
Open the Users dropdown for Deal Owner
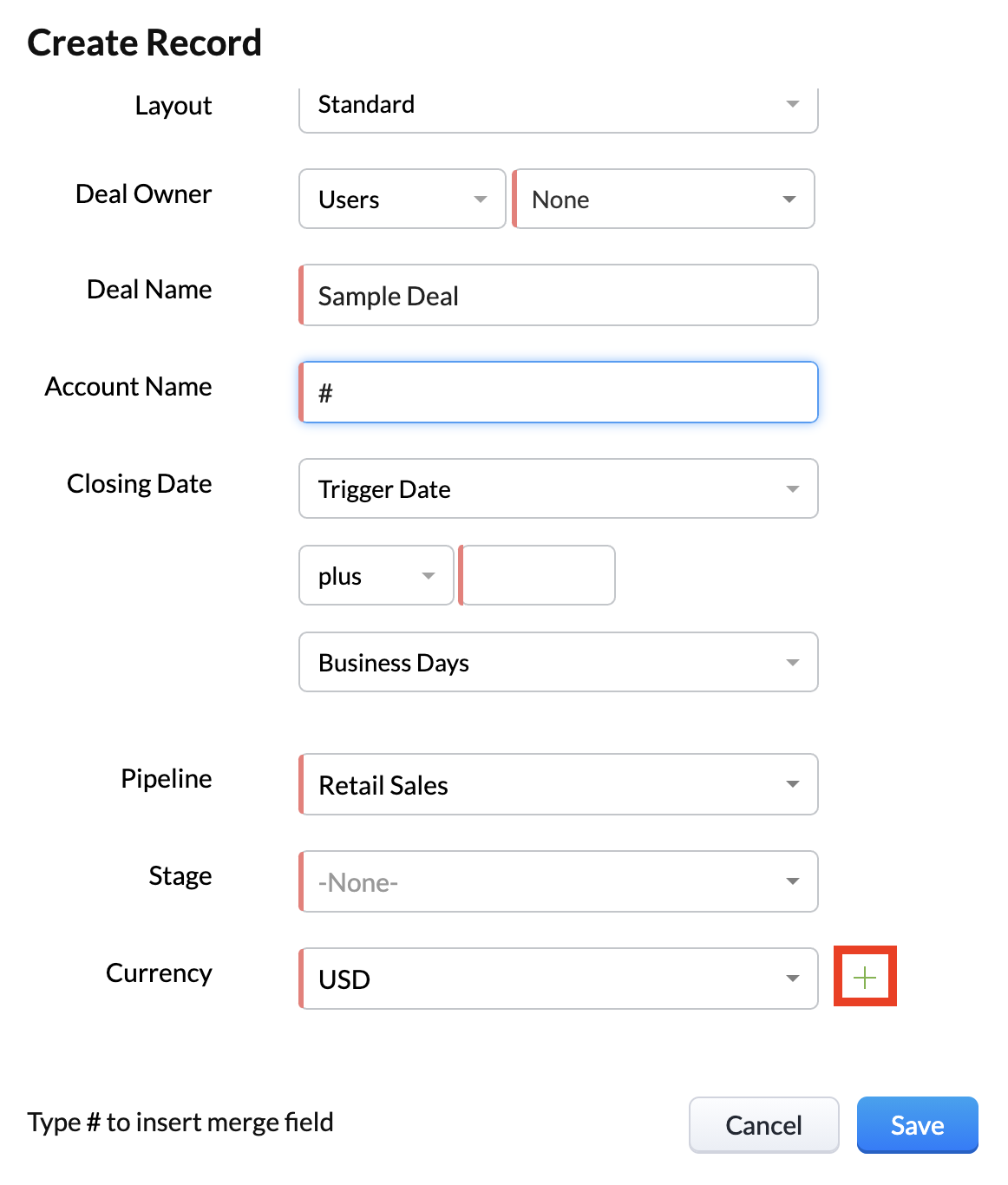(x=403, y=199)
